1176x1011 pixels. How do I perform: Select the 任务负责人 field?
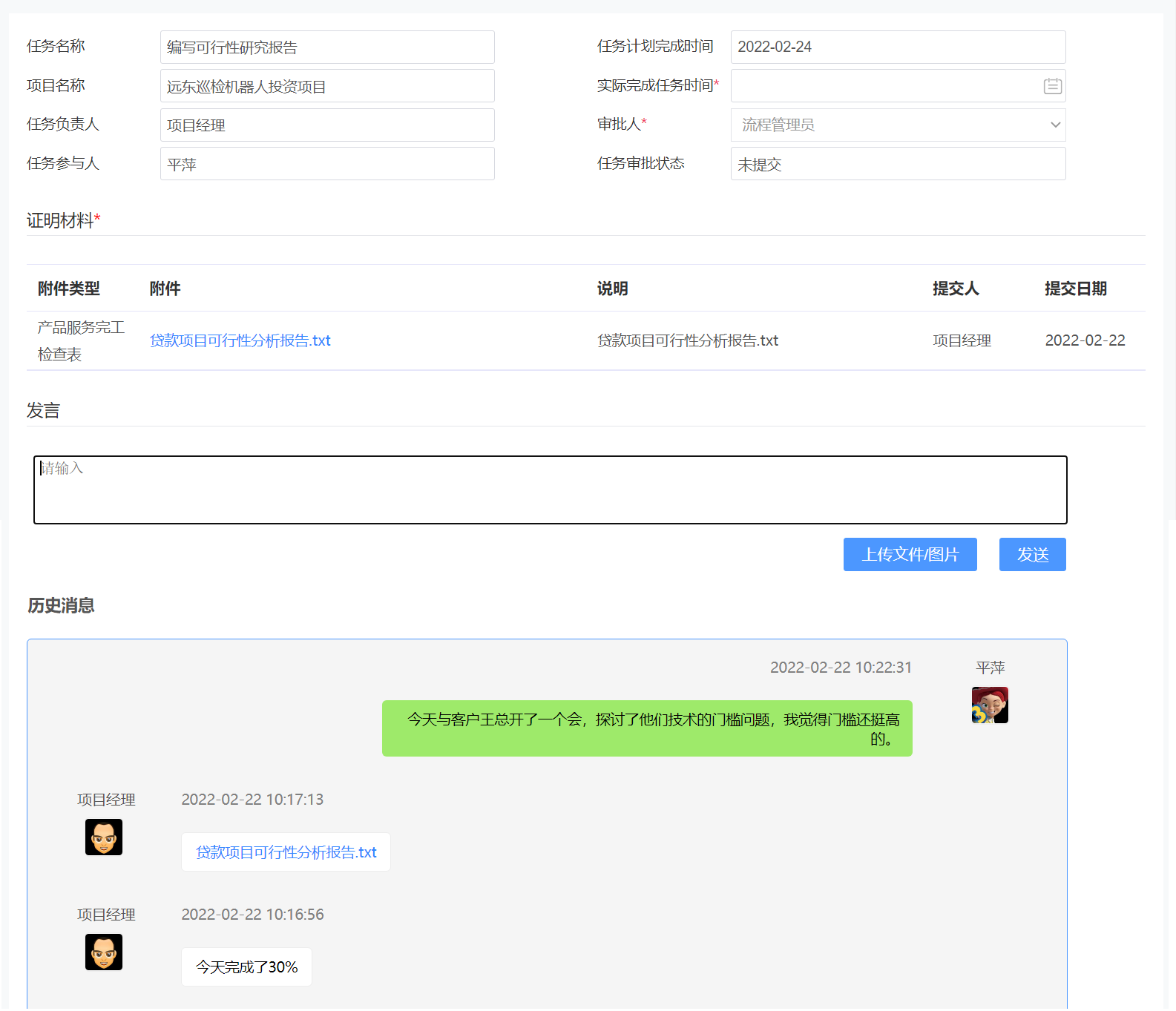click(327, 125)
